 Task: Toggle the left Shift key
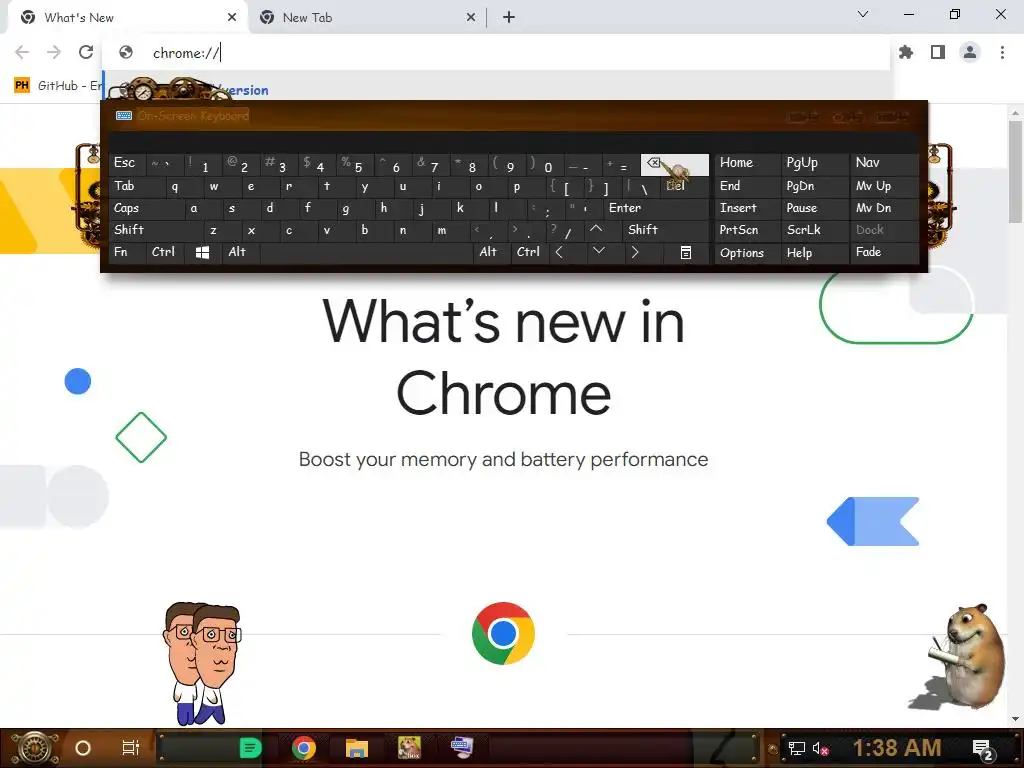click(x=155, y=229)
